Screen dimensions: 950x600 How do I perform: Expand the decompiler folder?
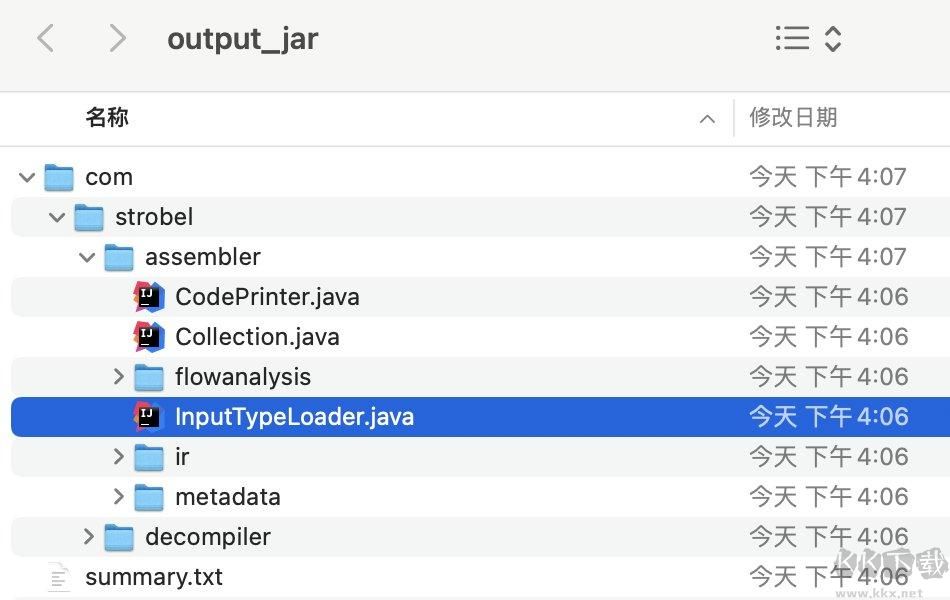click(88, 536)
